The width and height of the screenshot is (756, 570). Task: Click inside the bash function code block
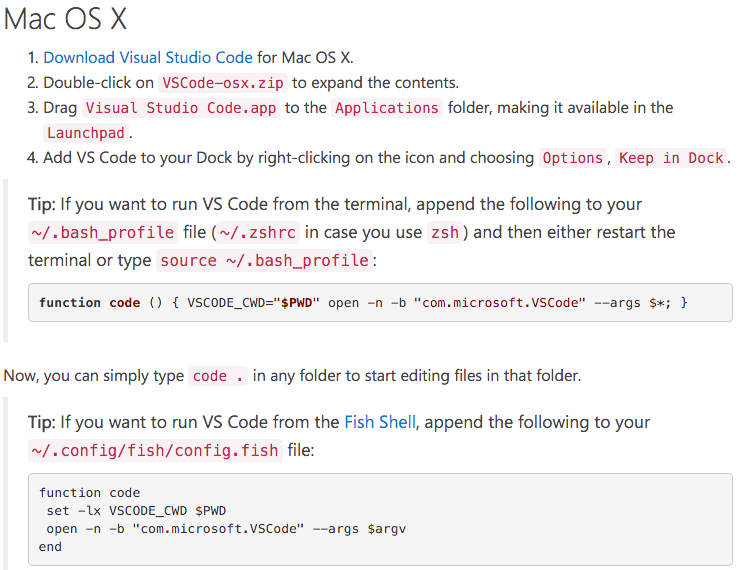coord(380,302)
